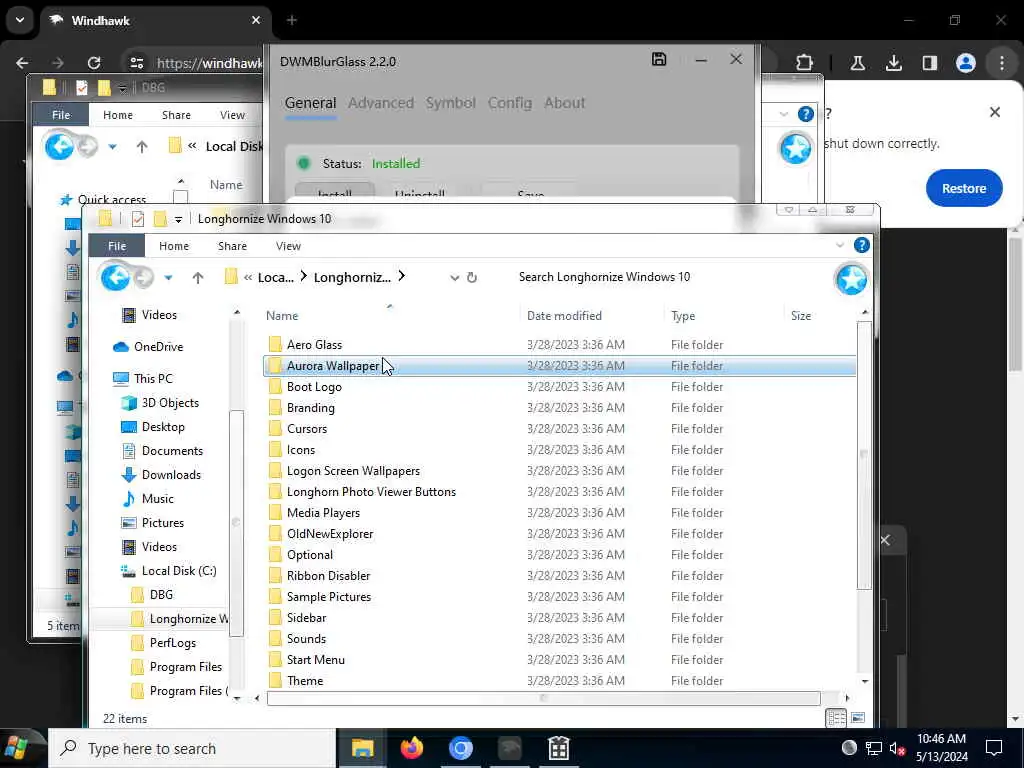The width and height of the screenshot is (1024, 768).
Task: Open Firefox from the taskbar
Action: click(x=411, y=748)
